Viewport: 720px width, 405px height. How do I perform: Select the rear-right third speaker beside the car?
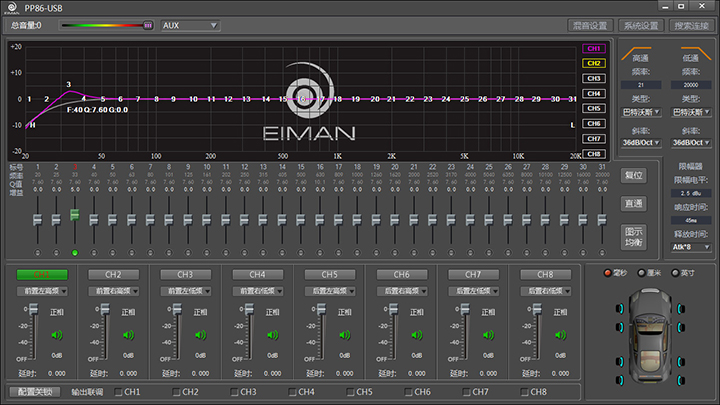click(681, 362)
